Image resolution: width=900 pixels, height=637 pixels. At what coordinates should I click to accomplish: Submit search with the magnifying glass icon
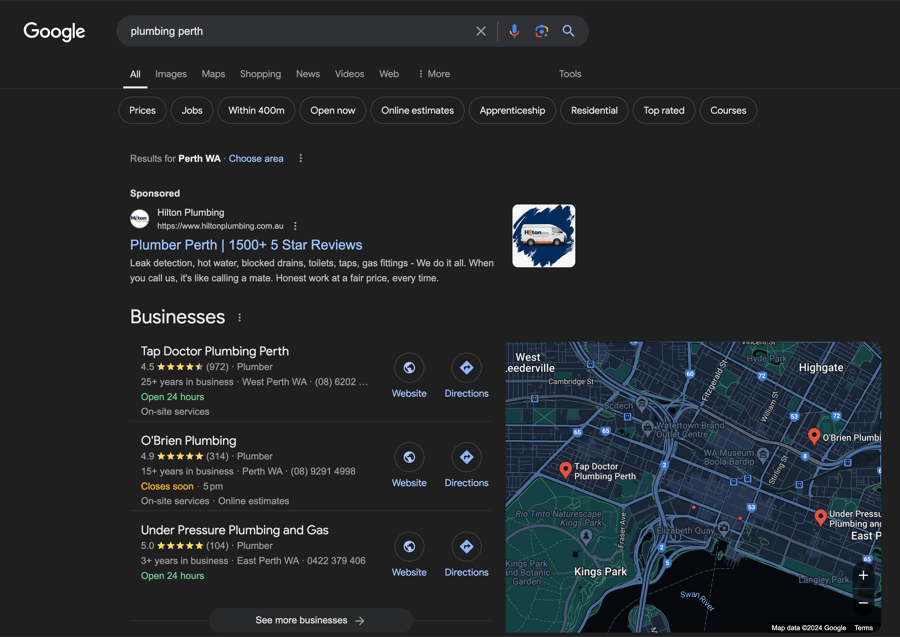(568, 31)
